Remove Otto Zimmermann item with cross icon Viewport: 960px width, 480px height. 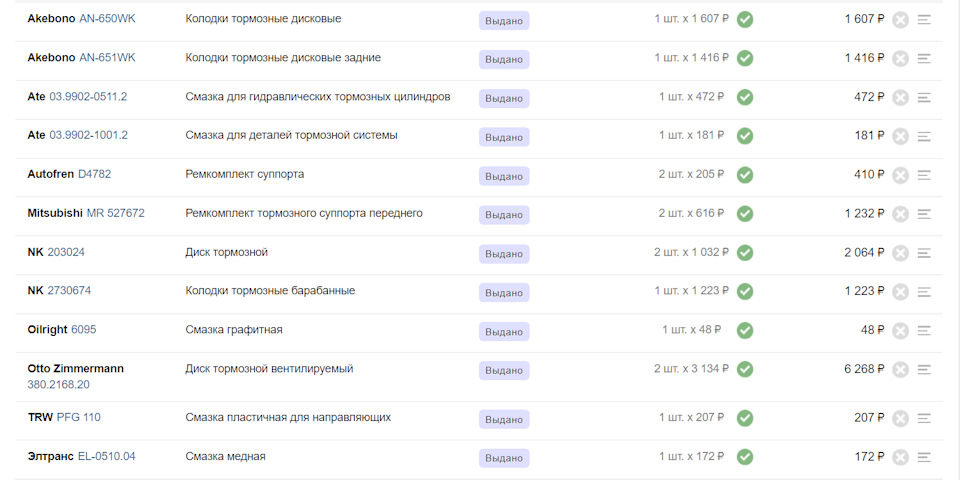click(900, 369)
